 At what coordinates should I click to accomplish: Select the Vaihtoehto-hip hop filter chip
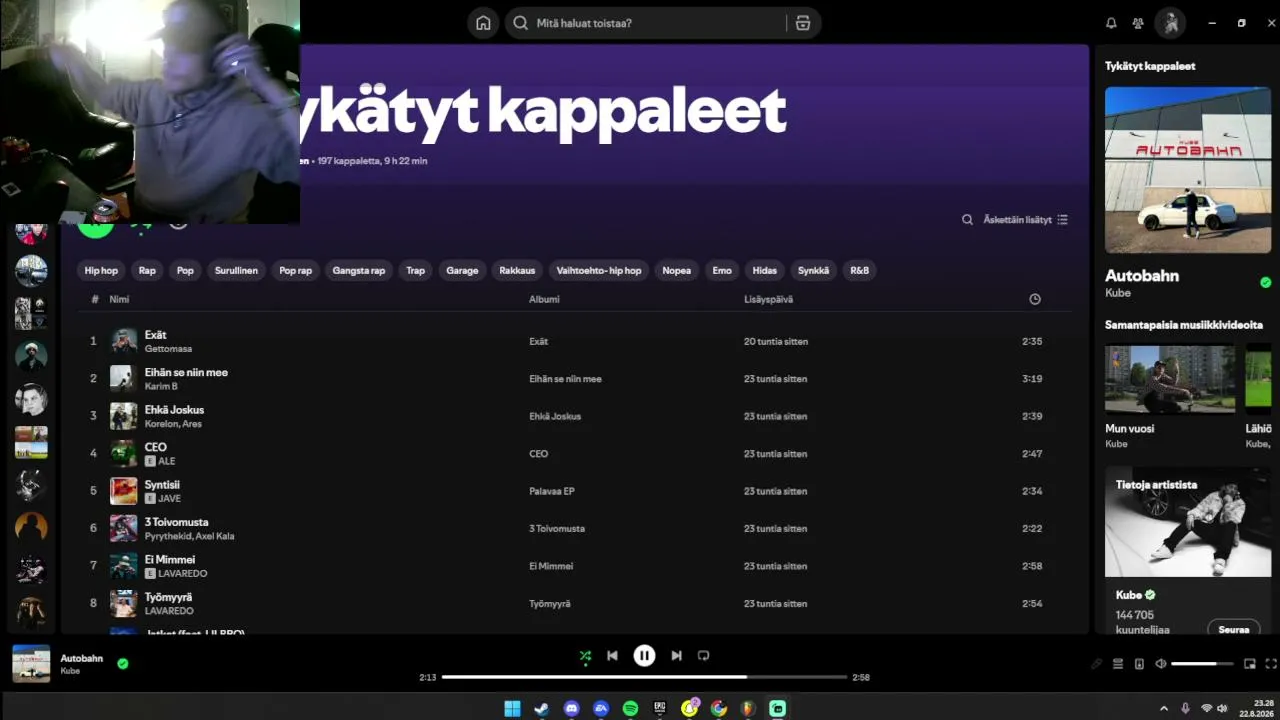[x=599, y=270]
